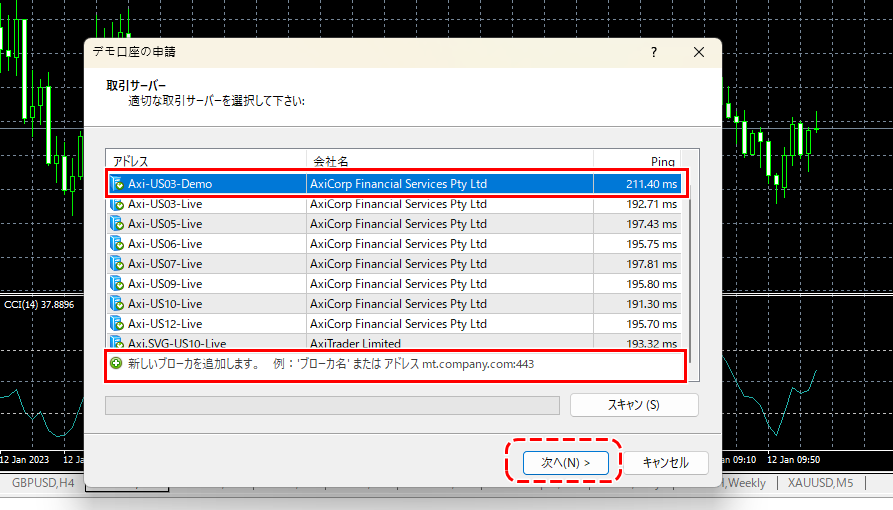Click the green plus add-broker icon
Image resolution: width=893 pixels, height=510 pixels.
pos(116,364)
